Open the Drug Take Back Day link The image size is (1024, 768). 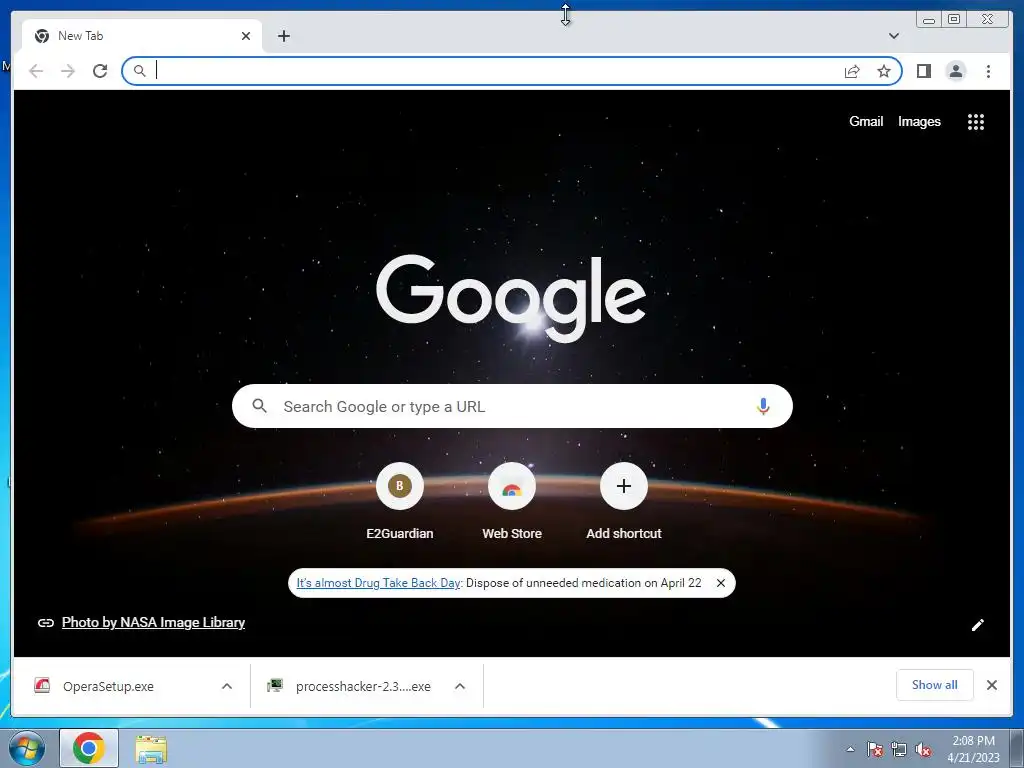point(379,583)
